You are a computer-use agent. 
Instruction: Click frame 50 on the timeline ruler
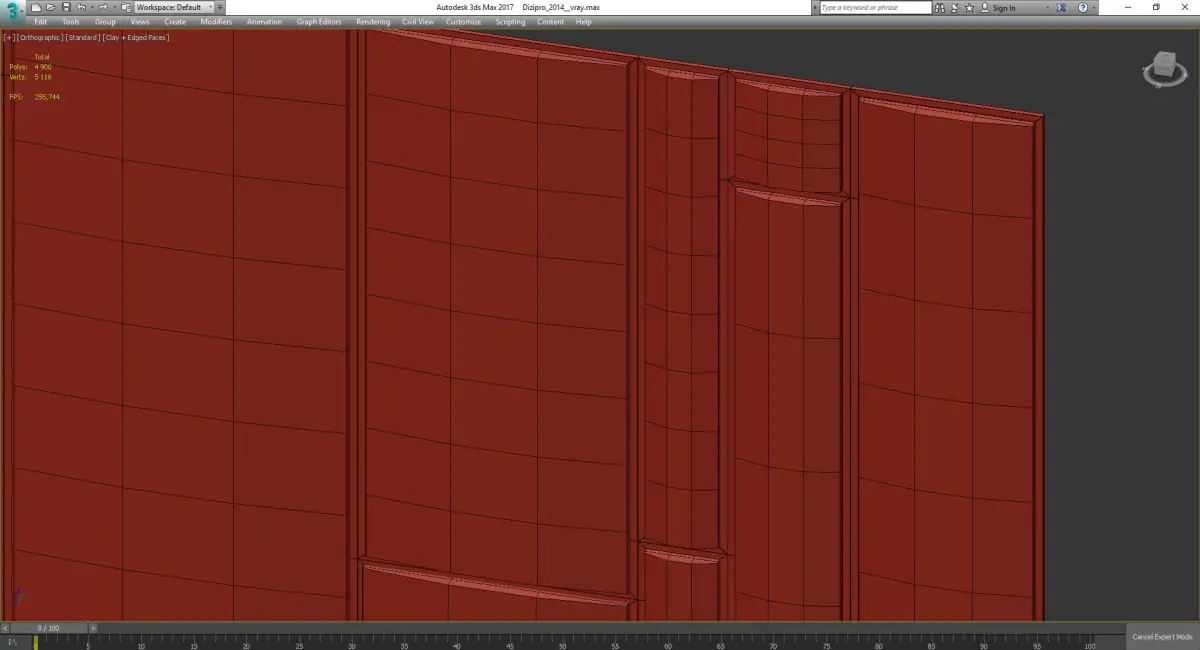pyautogui.click(x=562, y=645)
